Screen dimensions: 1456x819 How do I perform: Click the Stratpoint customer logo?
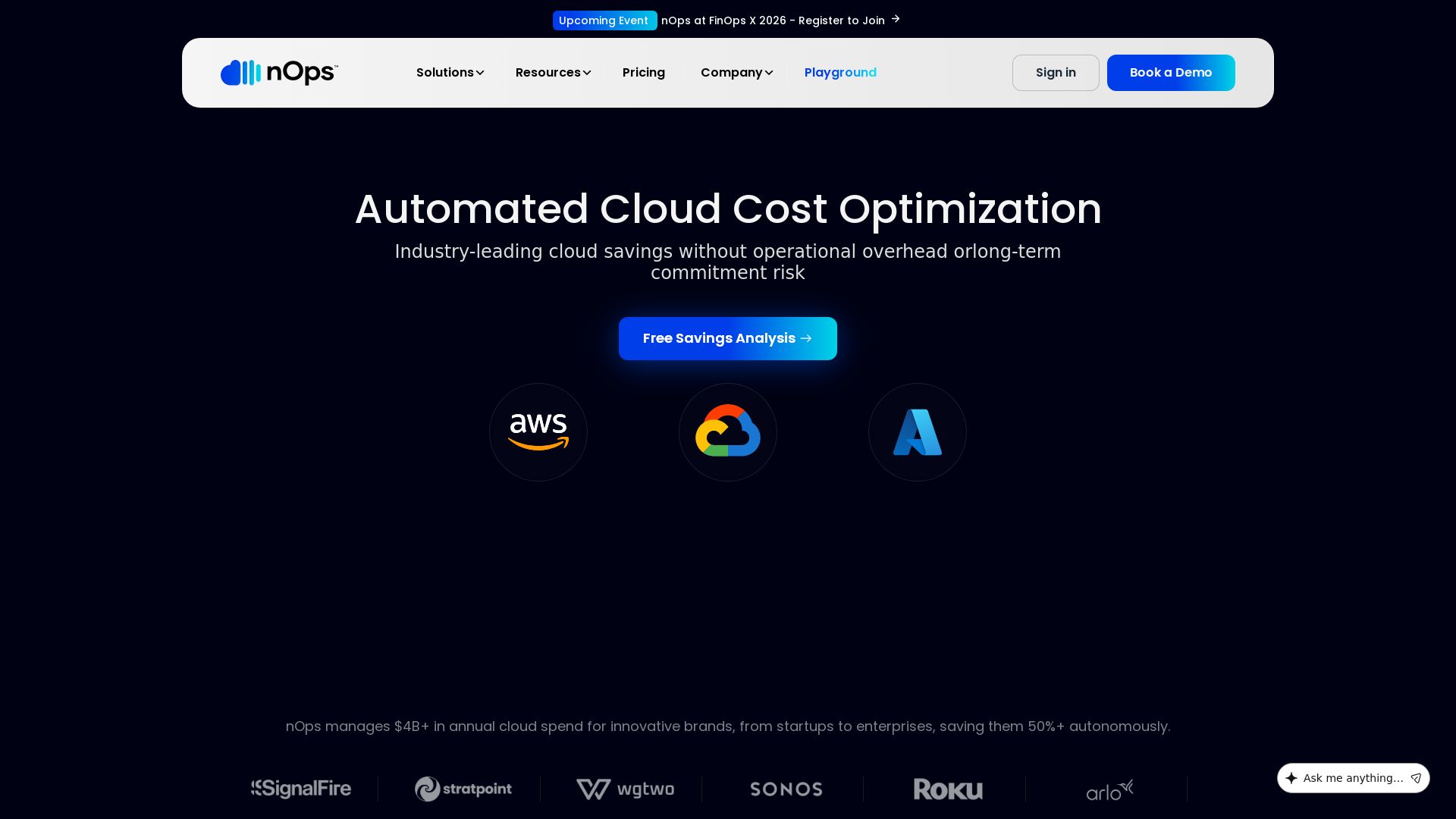click(x=463, y=789)
